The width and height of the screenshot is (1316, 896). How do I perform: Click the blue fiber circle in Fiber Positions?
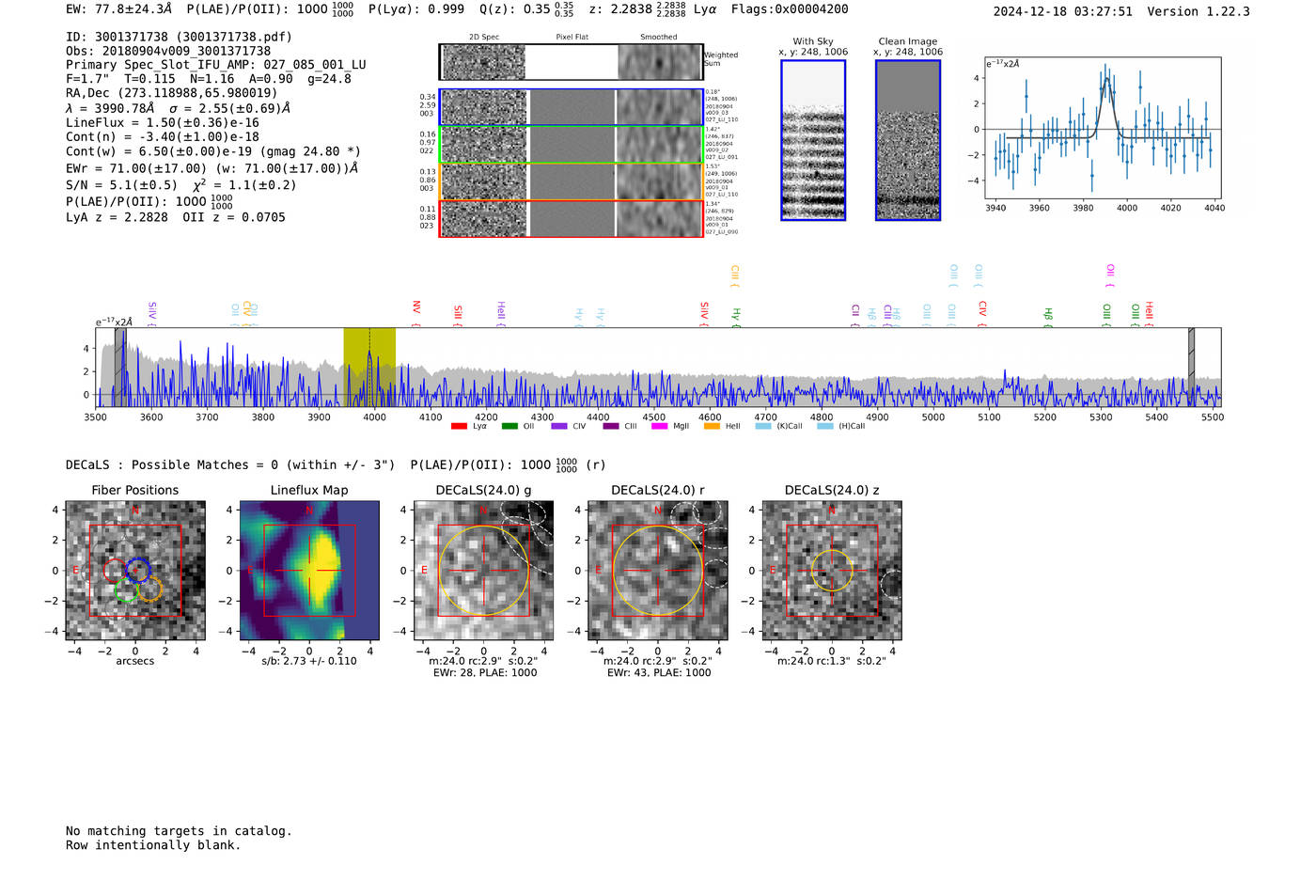[138, 570]
